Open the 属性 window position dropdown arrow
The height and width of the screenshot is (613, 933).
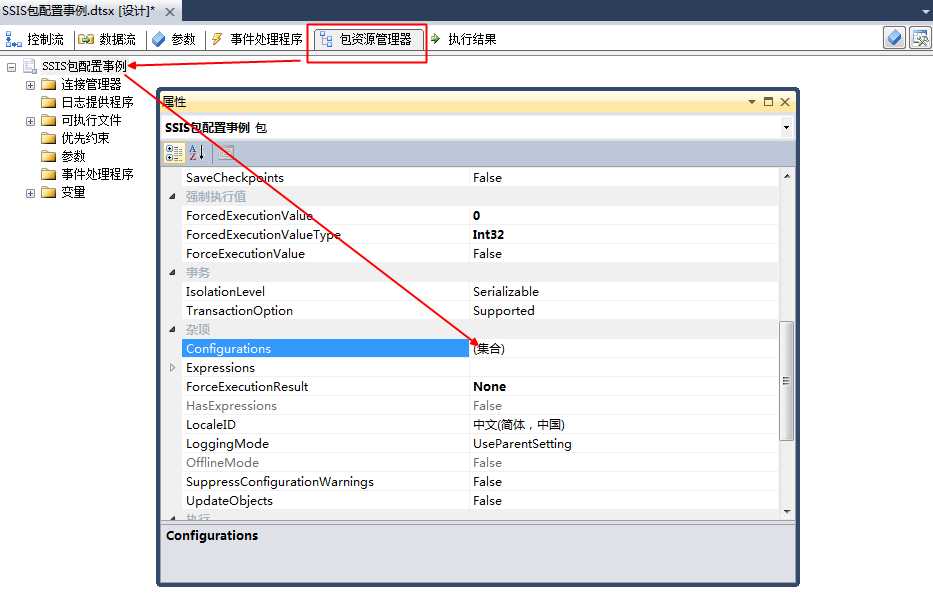tap(752, 102)
